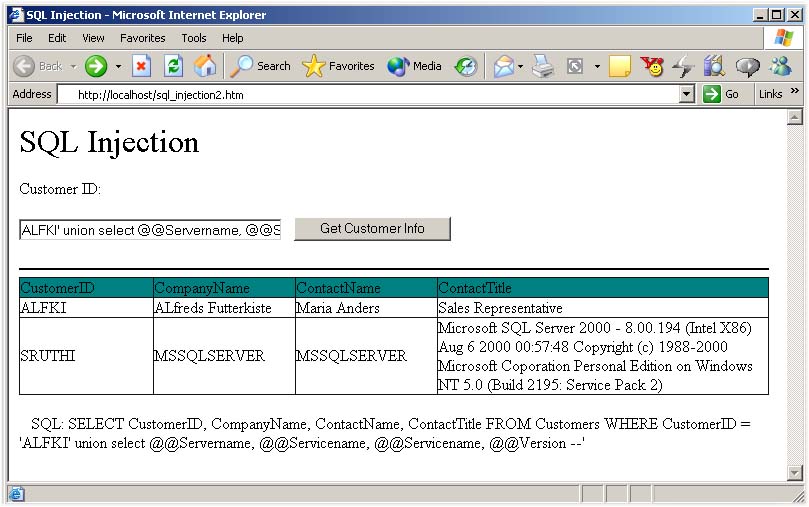Open the Search pane from the toolbar
809x507 pixels.
pyautogui.click(x=261, y=66)
